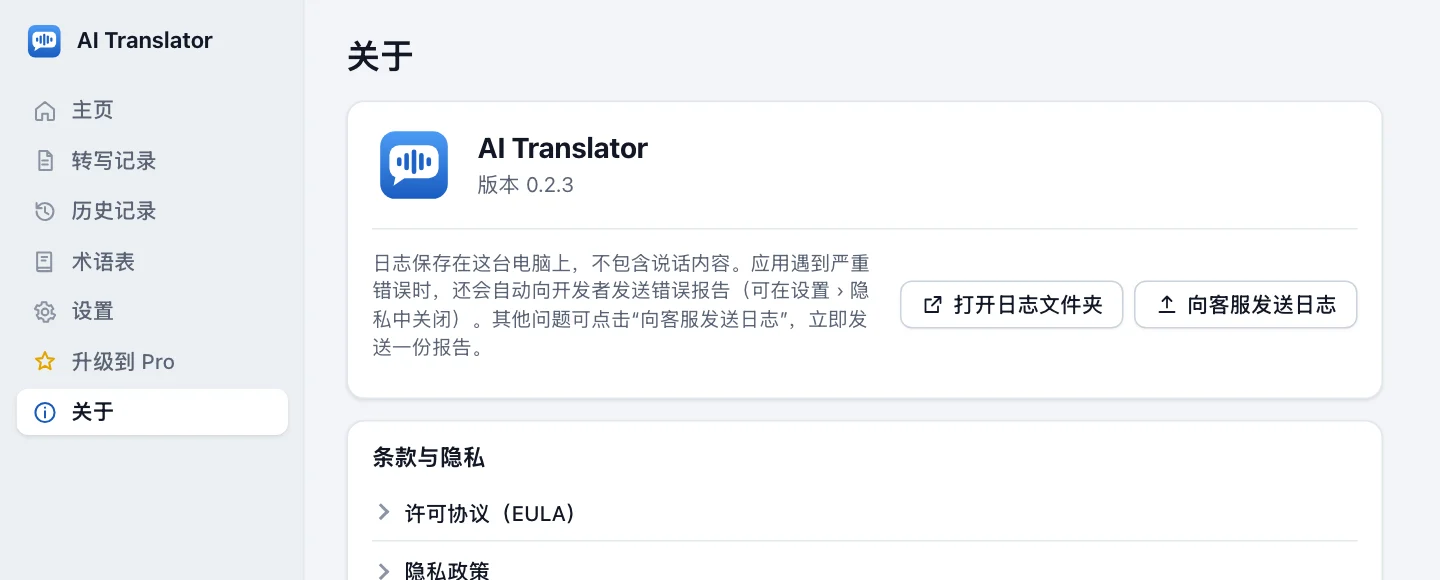Open the 术语表 page
The image size is (1440, 580).
tap(152, 262)
